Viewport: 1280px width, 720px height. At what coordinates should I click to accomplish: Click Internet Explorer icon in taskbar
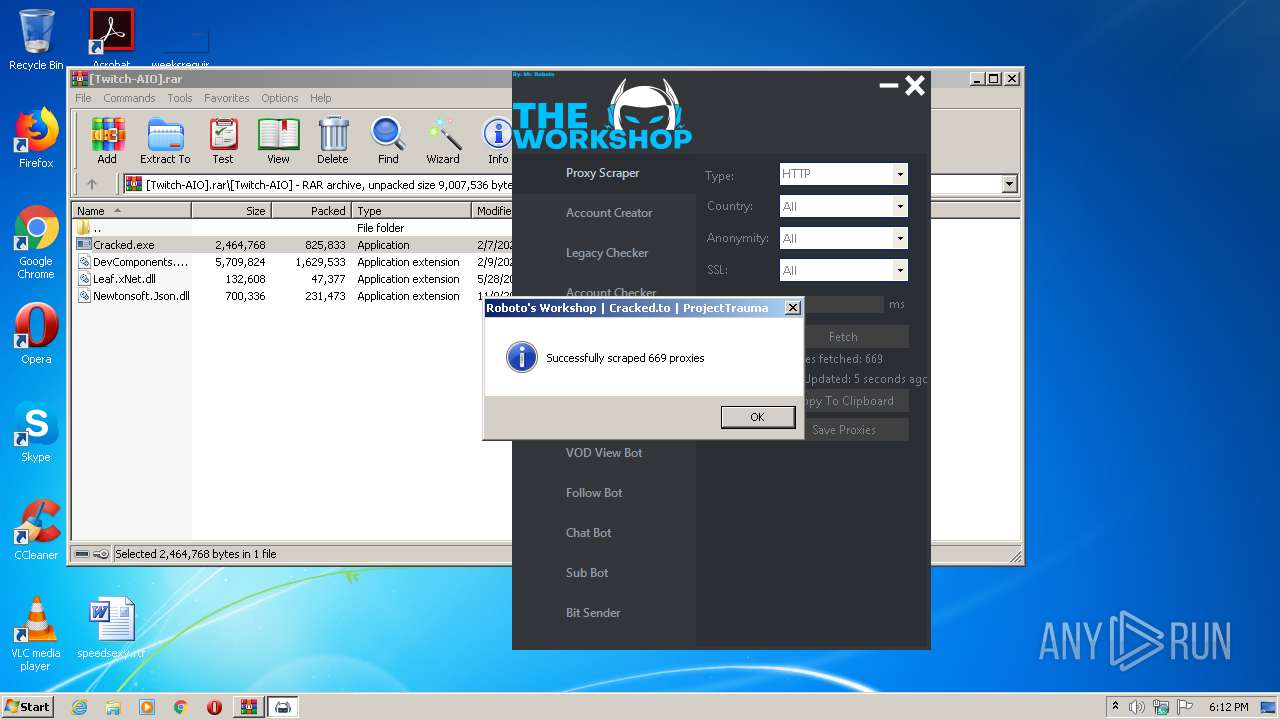click(79, 707)
